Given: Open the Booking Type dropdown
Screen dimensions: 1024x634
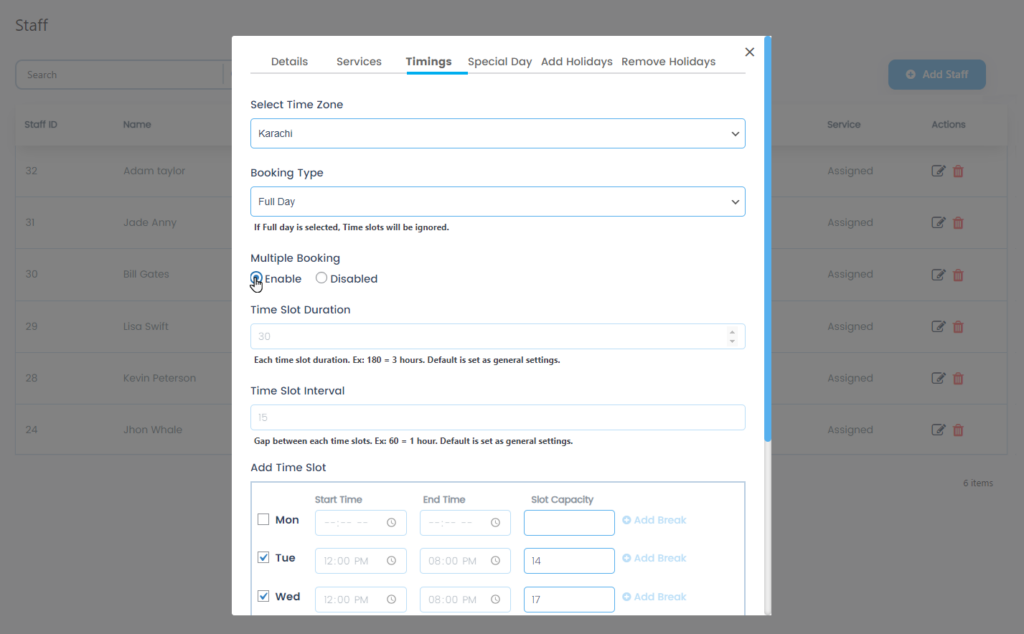Looking at the screenshot, I should click(x=497, y=200).
